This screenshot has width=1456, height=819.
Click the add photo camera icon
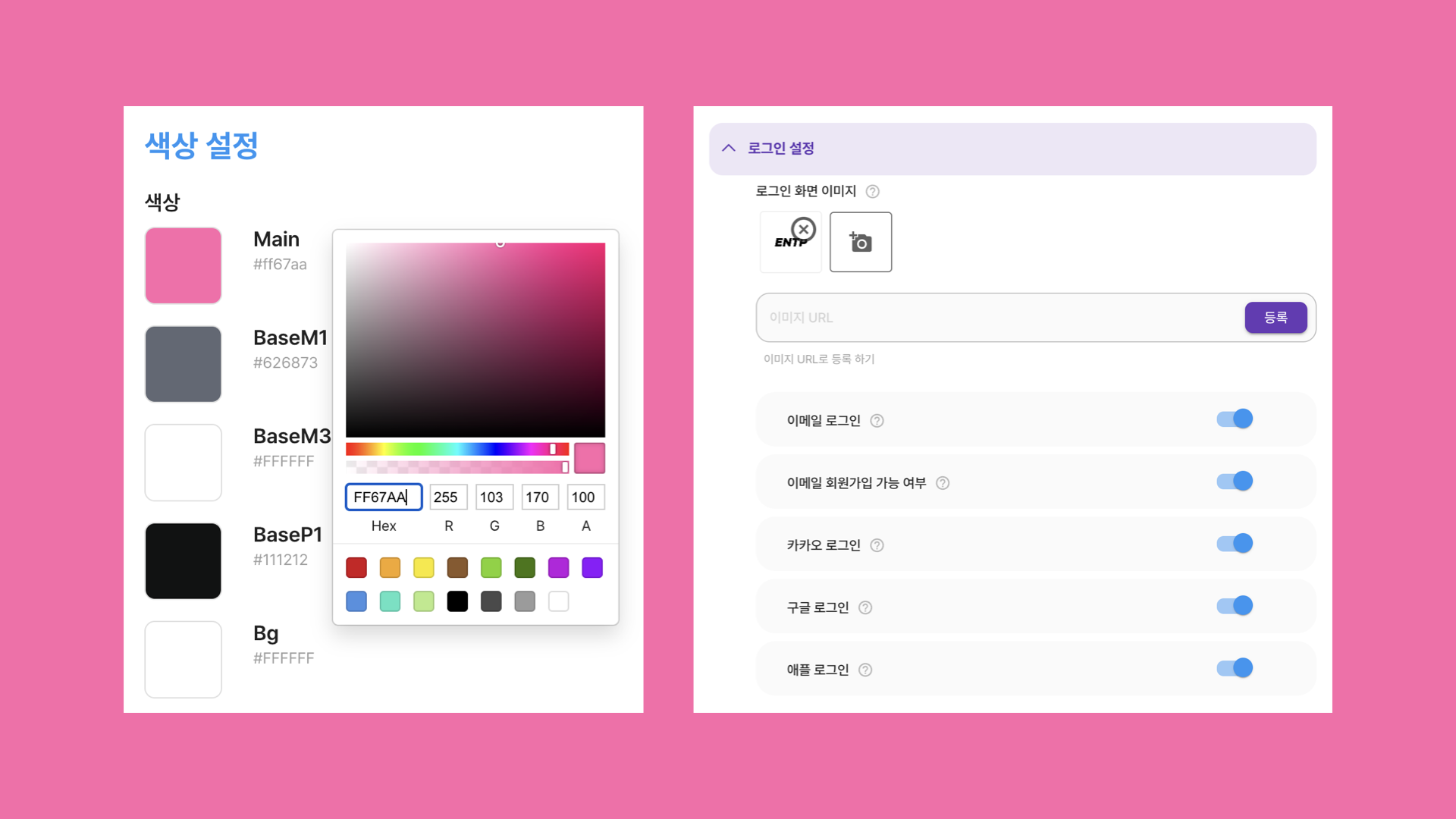point(861,242)
